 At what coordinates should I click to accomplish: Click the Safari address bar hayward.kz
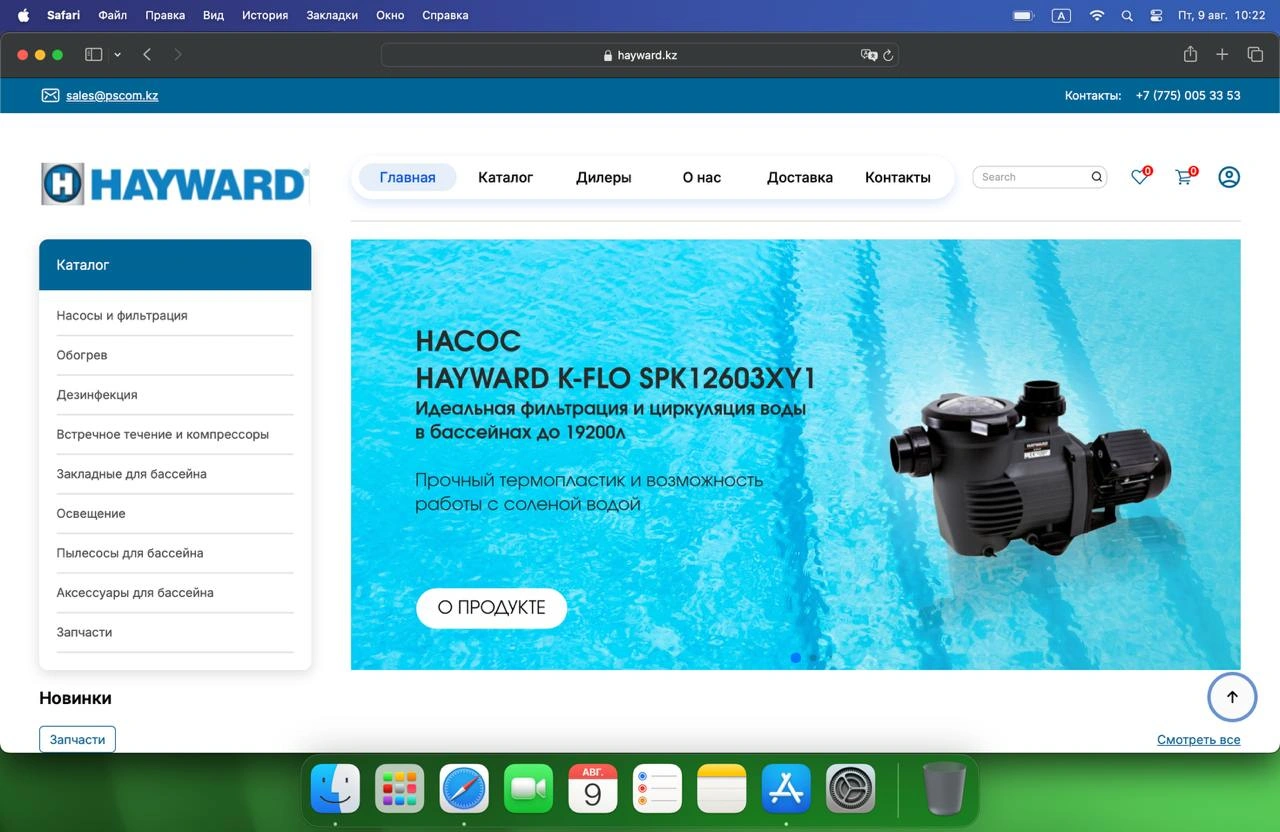pyautogui.click(x=640, y=55)
